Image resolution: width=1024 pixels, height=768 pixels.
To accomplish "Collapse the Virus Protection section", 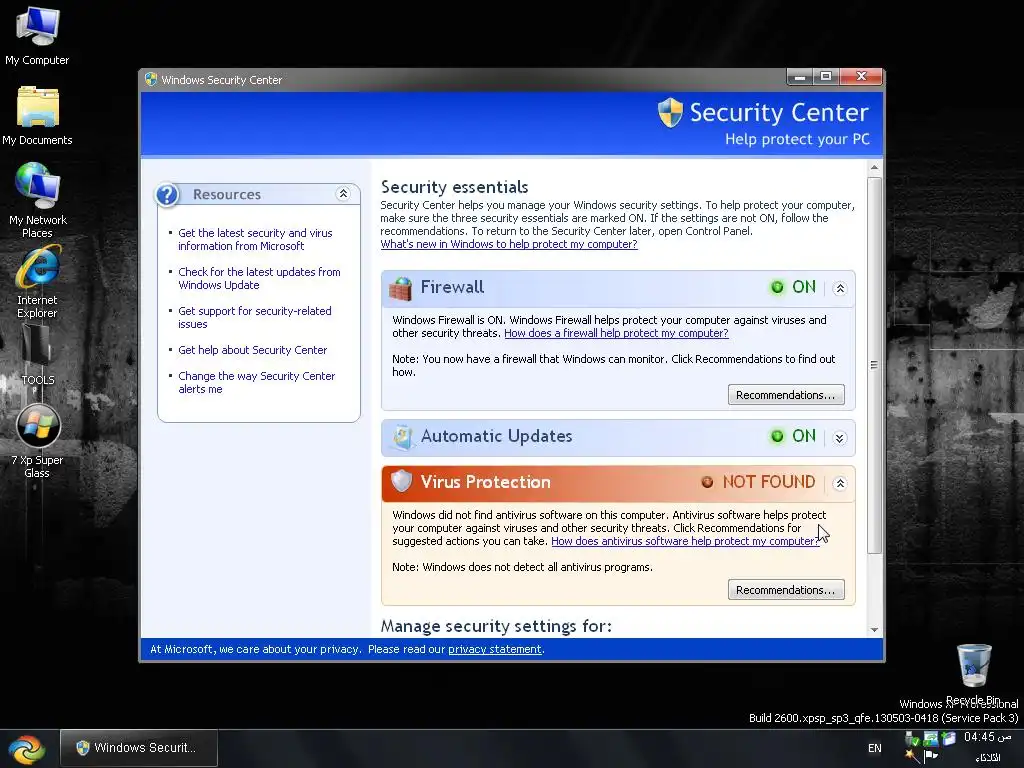I will coord(840,483).
